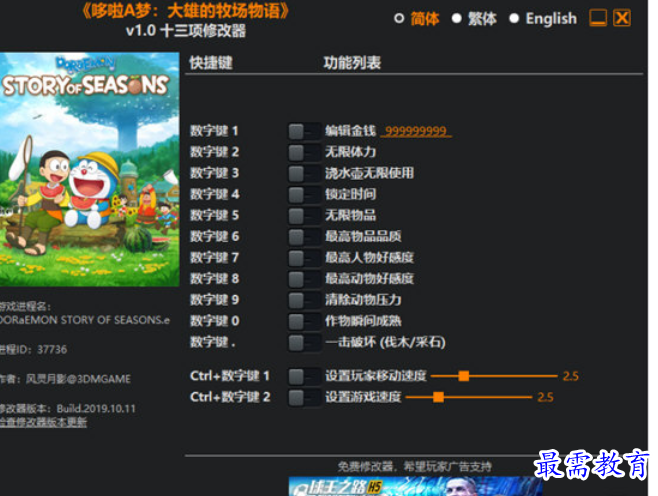Click the Ctrl+数字键 2 hotkey label
This screenshot has height=496, width=658.
click(x=230, y=397)
